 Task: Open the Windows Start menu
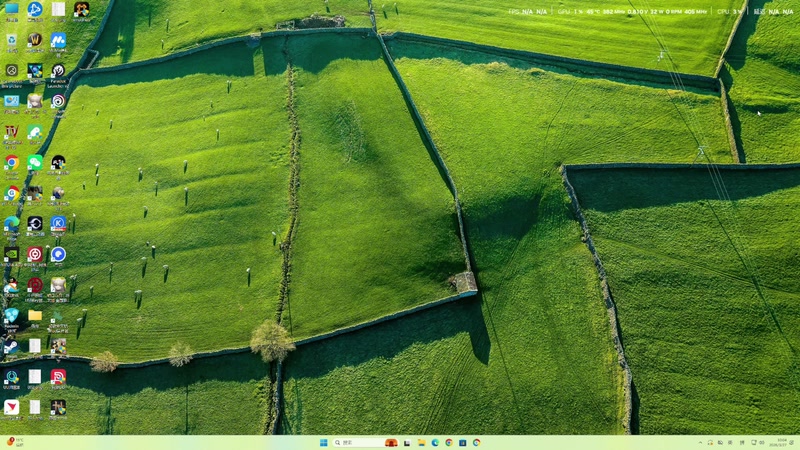(x=323, y=443)
